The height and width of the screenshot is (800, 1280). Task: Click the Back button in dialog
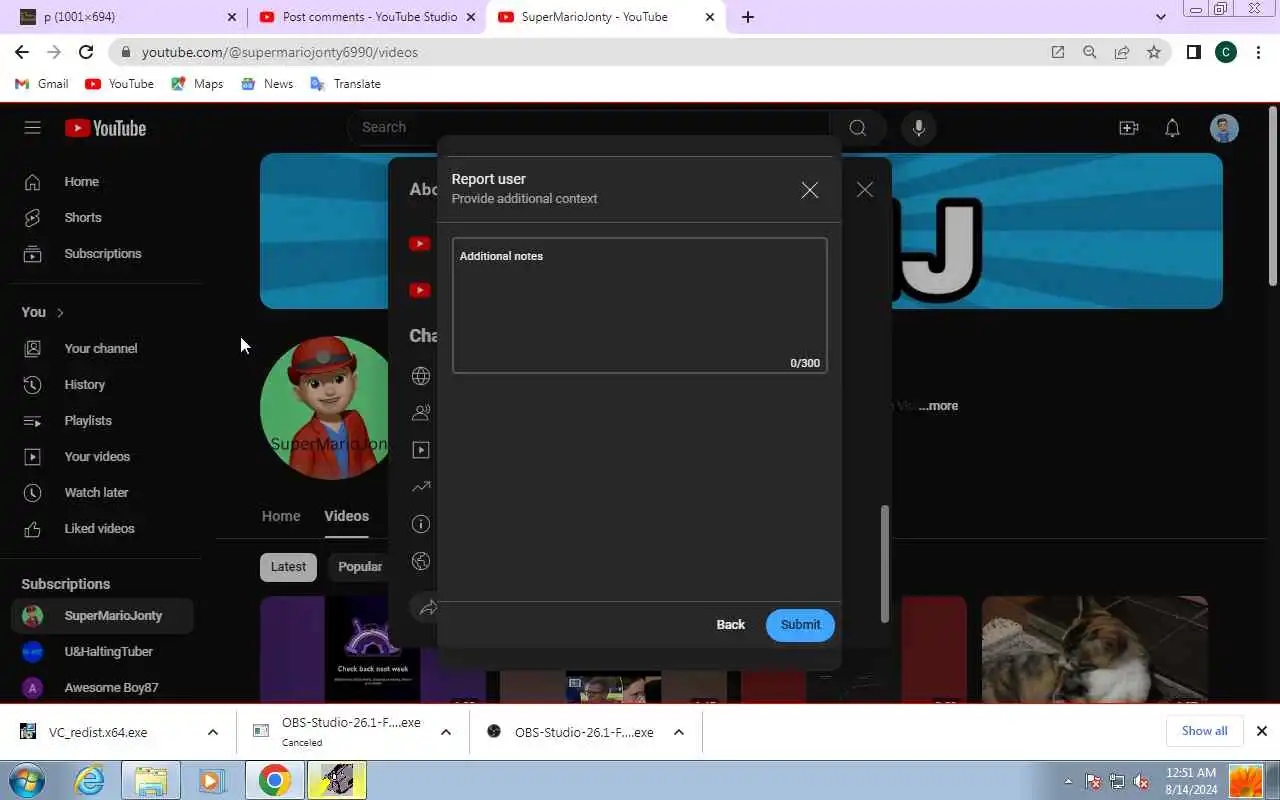730,625
